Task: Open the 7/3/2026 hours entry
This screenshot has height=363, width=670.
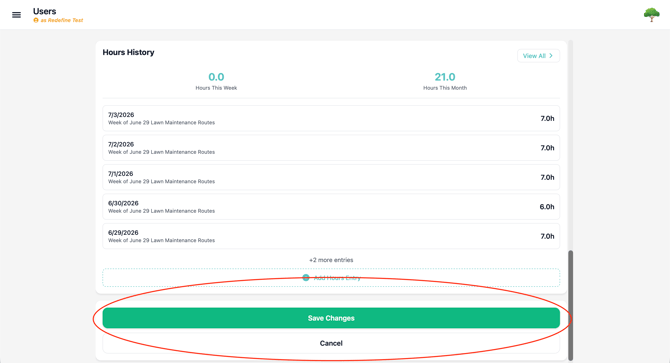Action: pos(331,118)
